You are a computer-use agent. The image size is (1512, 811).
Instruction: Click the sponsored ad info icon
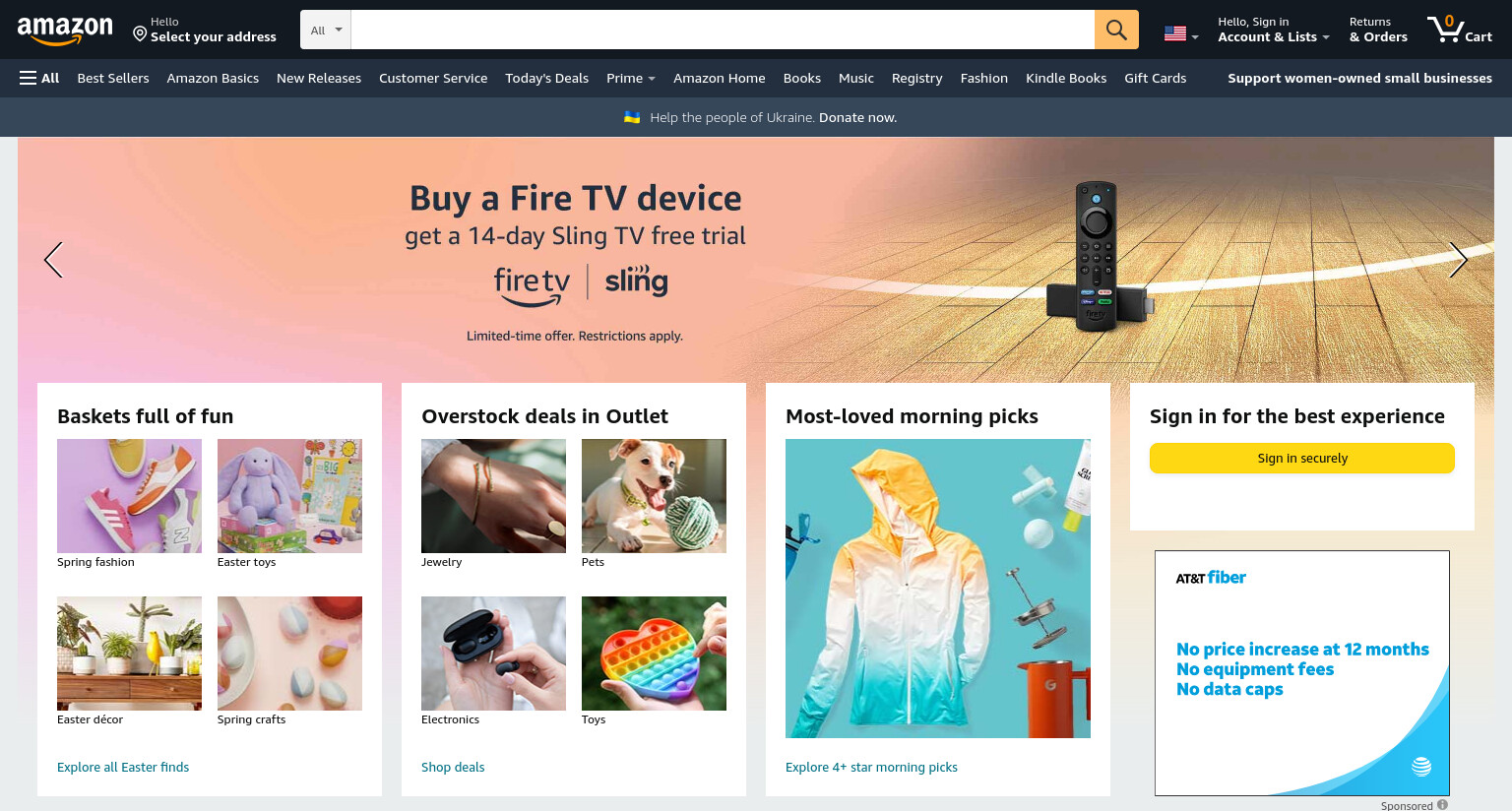[1442, 805]
